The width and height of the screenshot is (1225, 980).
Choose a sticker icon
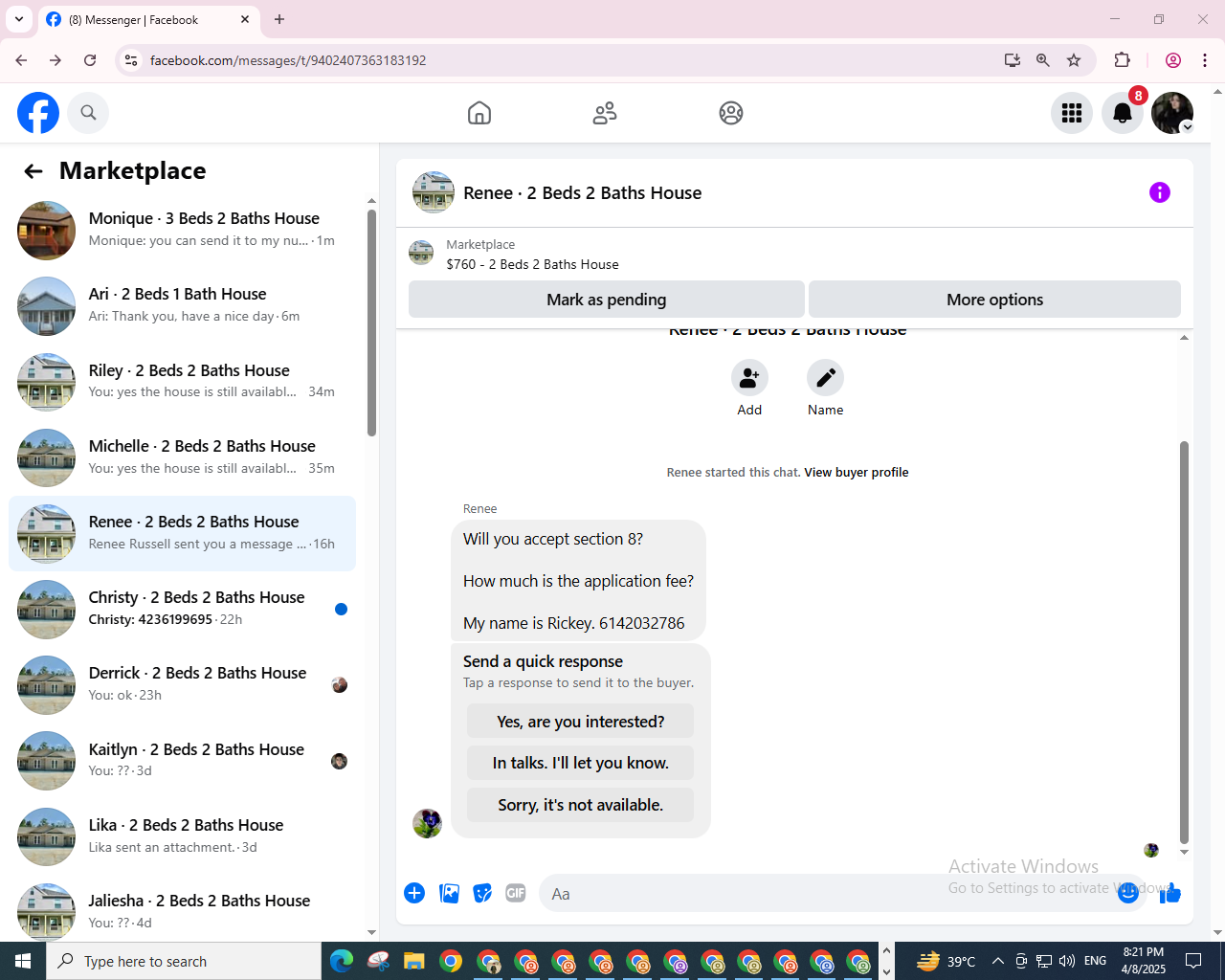(482, 893)
